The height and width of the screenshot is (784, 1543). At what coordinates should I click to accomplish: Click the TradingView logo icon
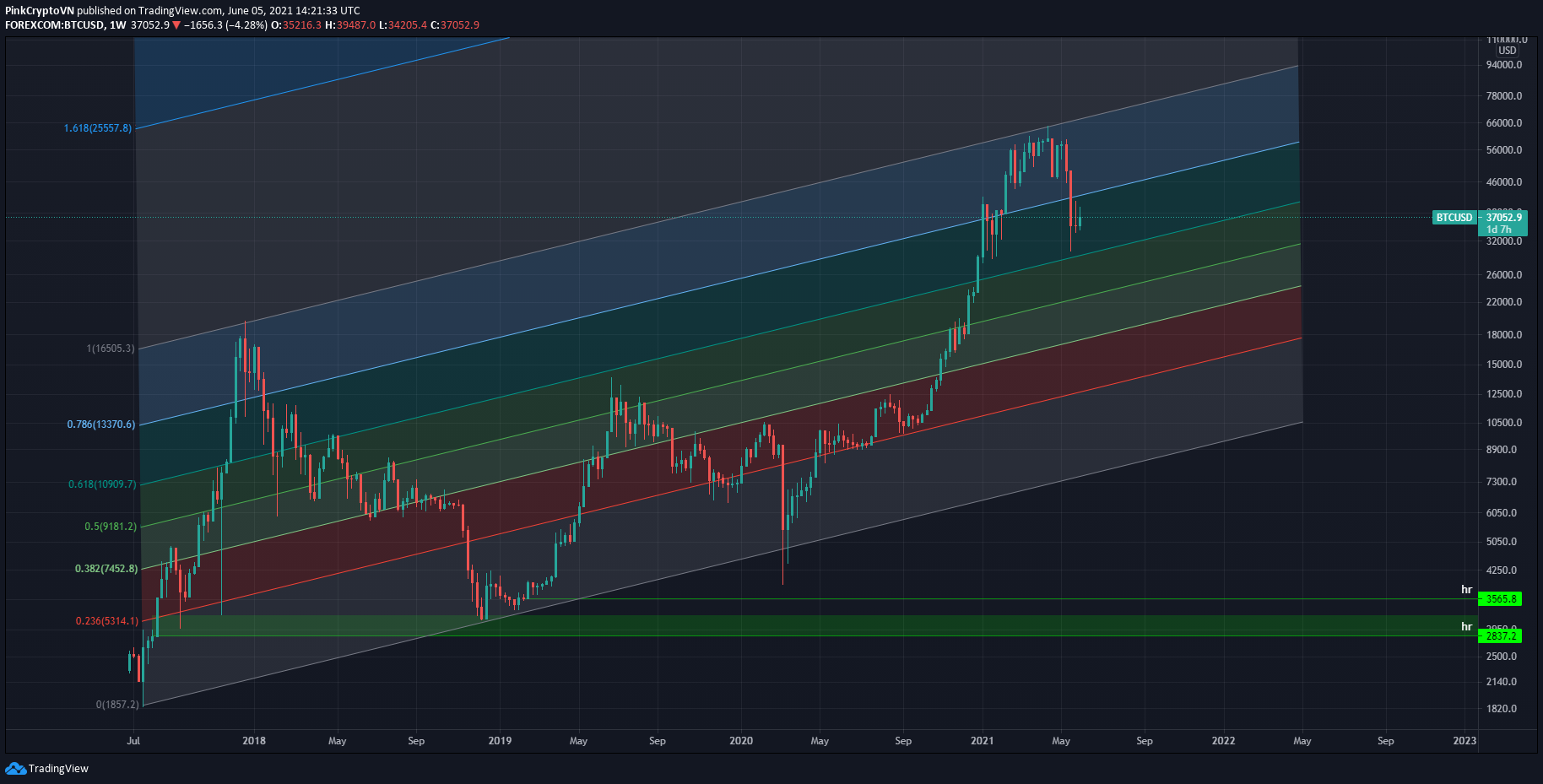coord(15,768)
